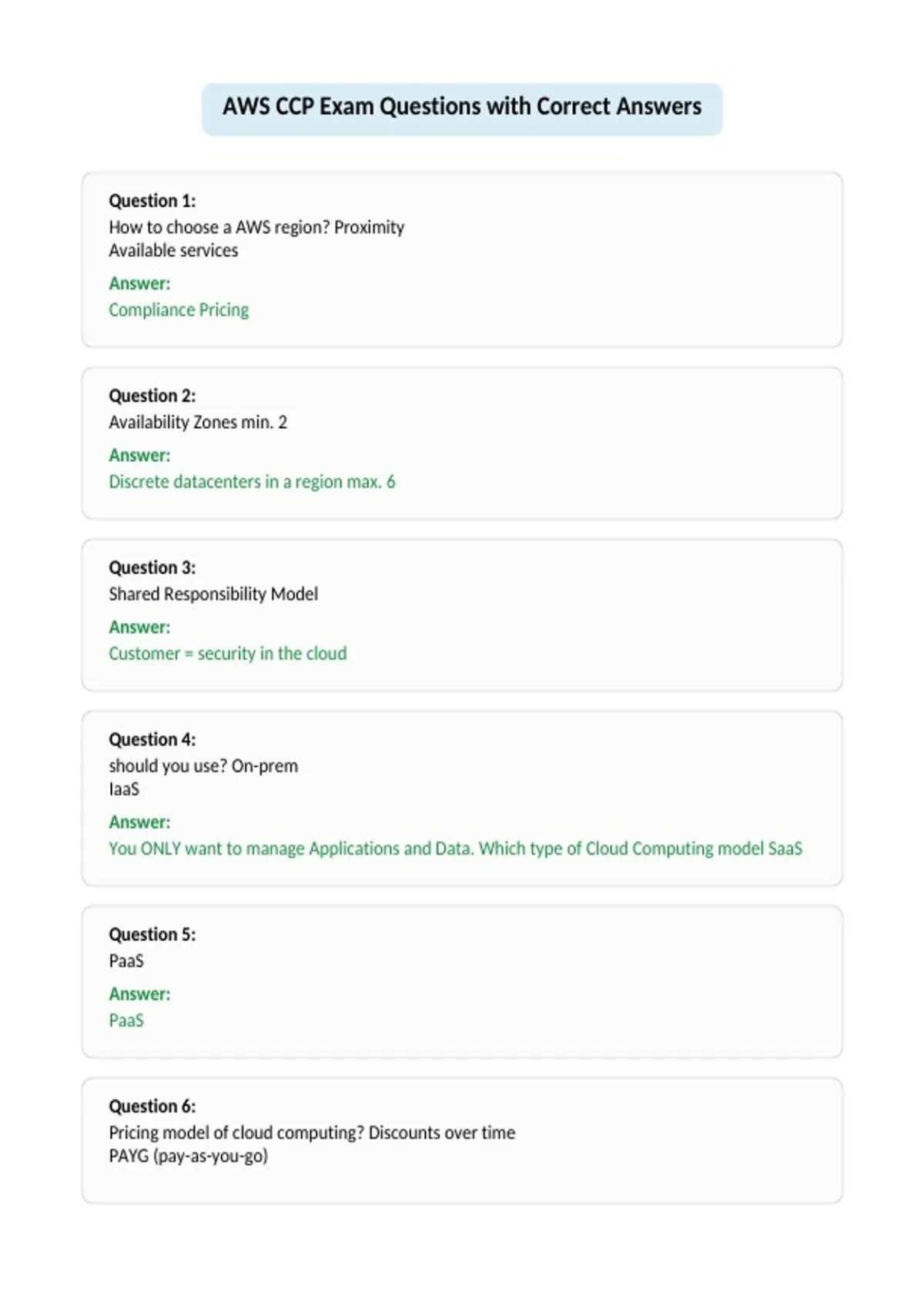Select the Question 2 heading
924x1309 pixels.
pos(152,396)
